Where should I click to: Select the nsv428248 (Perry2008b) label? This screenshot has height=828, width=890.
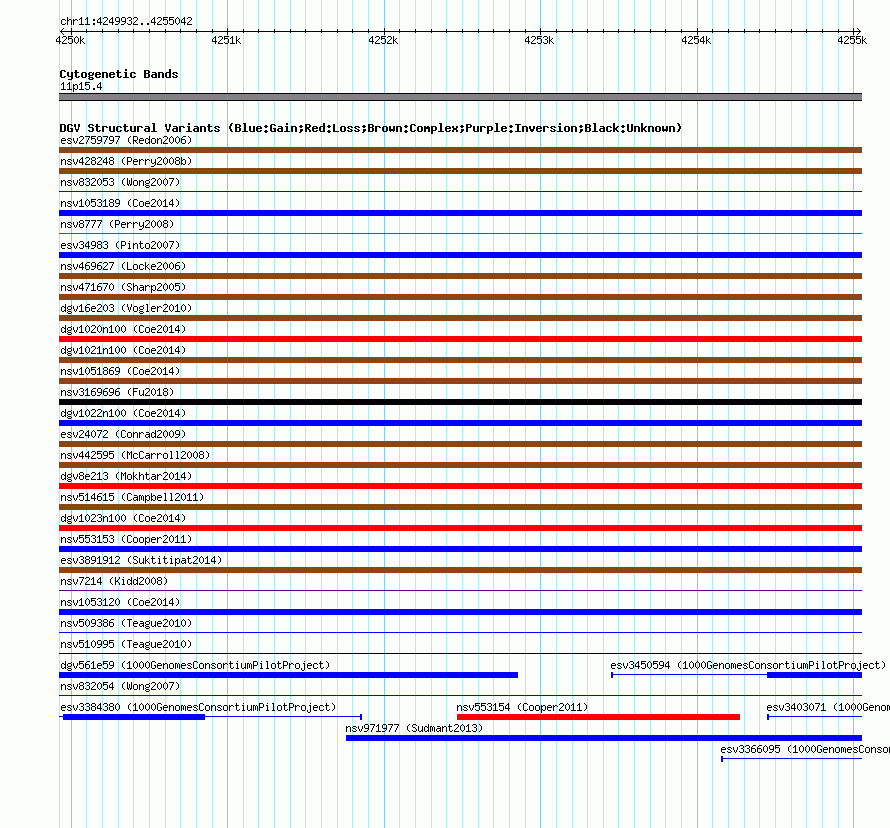coord(126,161)
